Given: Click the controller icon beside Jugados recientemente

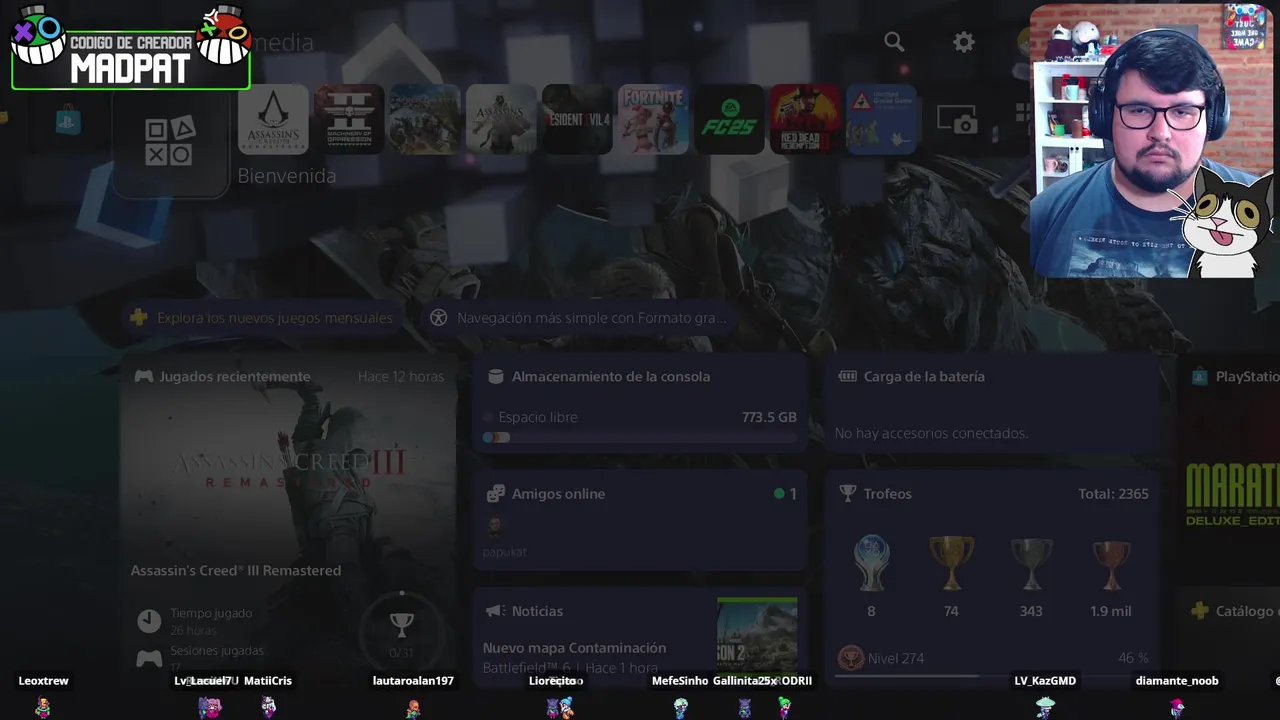Looking at the screenshot, I should coord(144,376).
